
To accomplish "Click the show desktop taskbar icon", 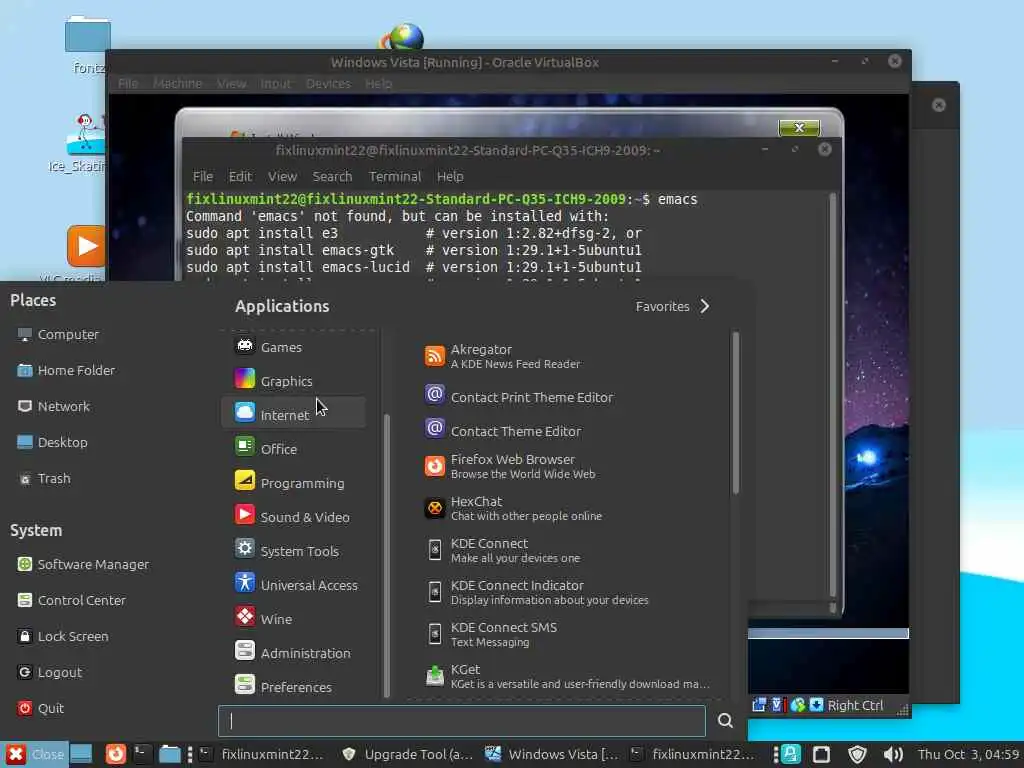I will [81, 754].
